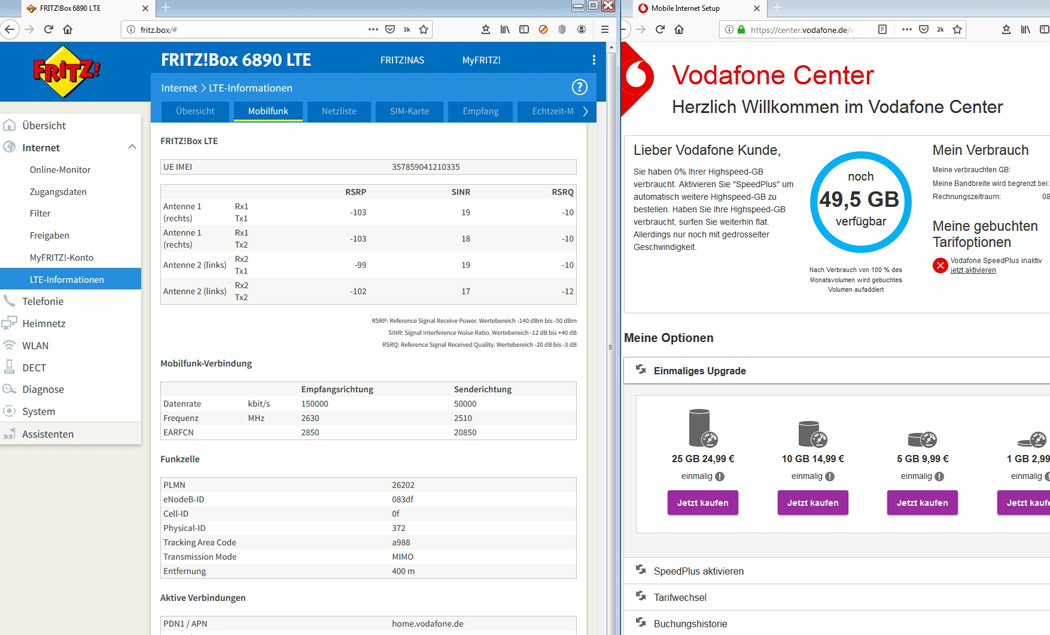Bookmark the Vodafone Center page with the star
This screenshot has width=1050, height=635.
coord(957,29)
